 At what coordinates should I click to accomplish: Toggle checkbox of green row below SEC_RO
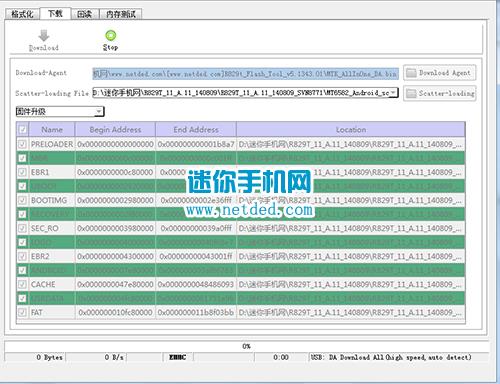[22, 242]
